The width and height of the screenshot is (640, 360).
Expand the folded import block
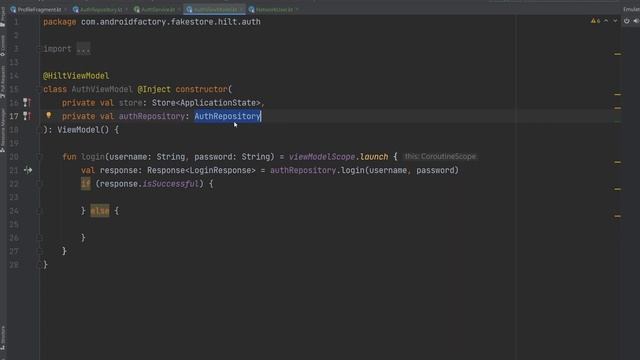pyautogui.click(x=40, y=49)
